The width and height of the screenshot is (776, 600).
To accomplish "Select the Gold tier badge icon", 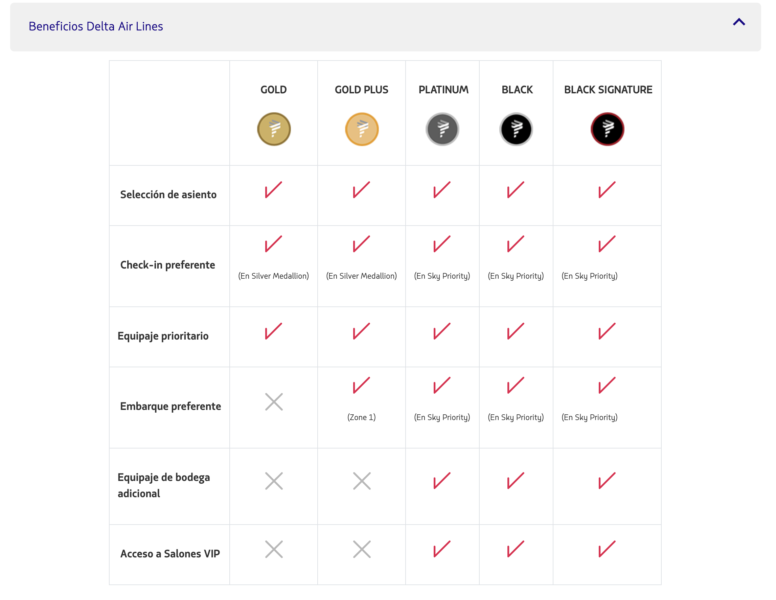I will click(274, 129).
